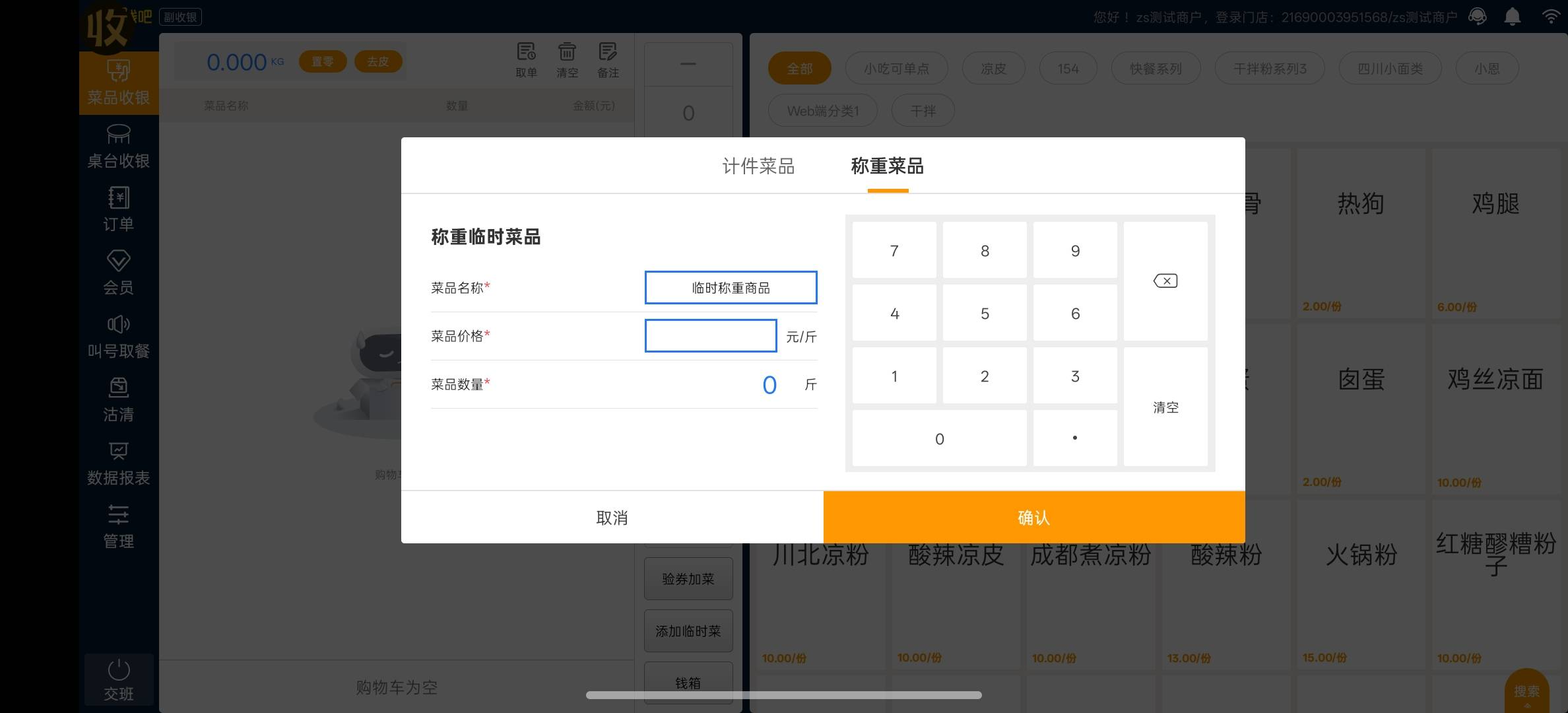Select the 154 category

[x=1068, y=69]
